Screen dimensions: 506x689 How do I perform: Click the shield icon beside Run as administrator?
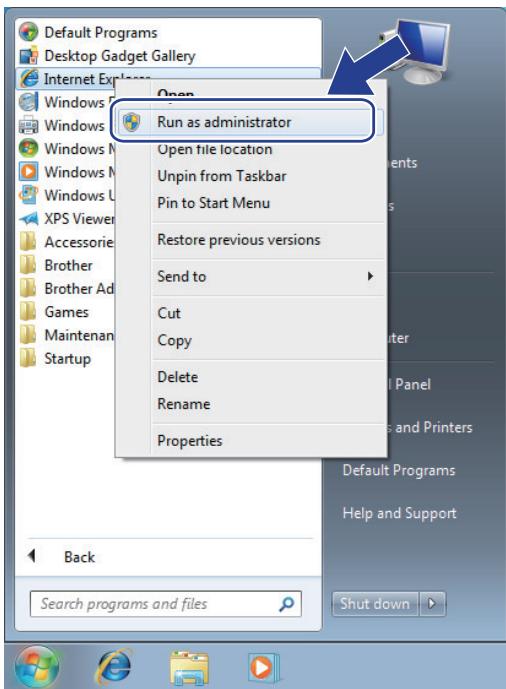point(131,122)
